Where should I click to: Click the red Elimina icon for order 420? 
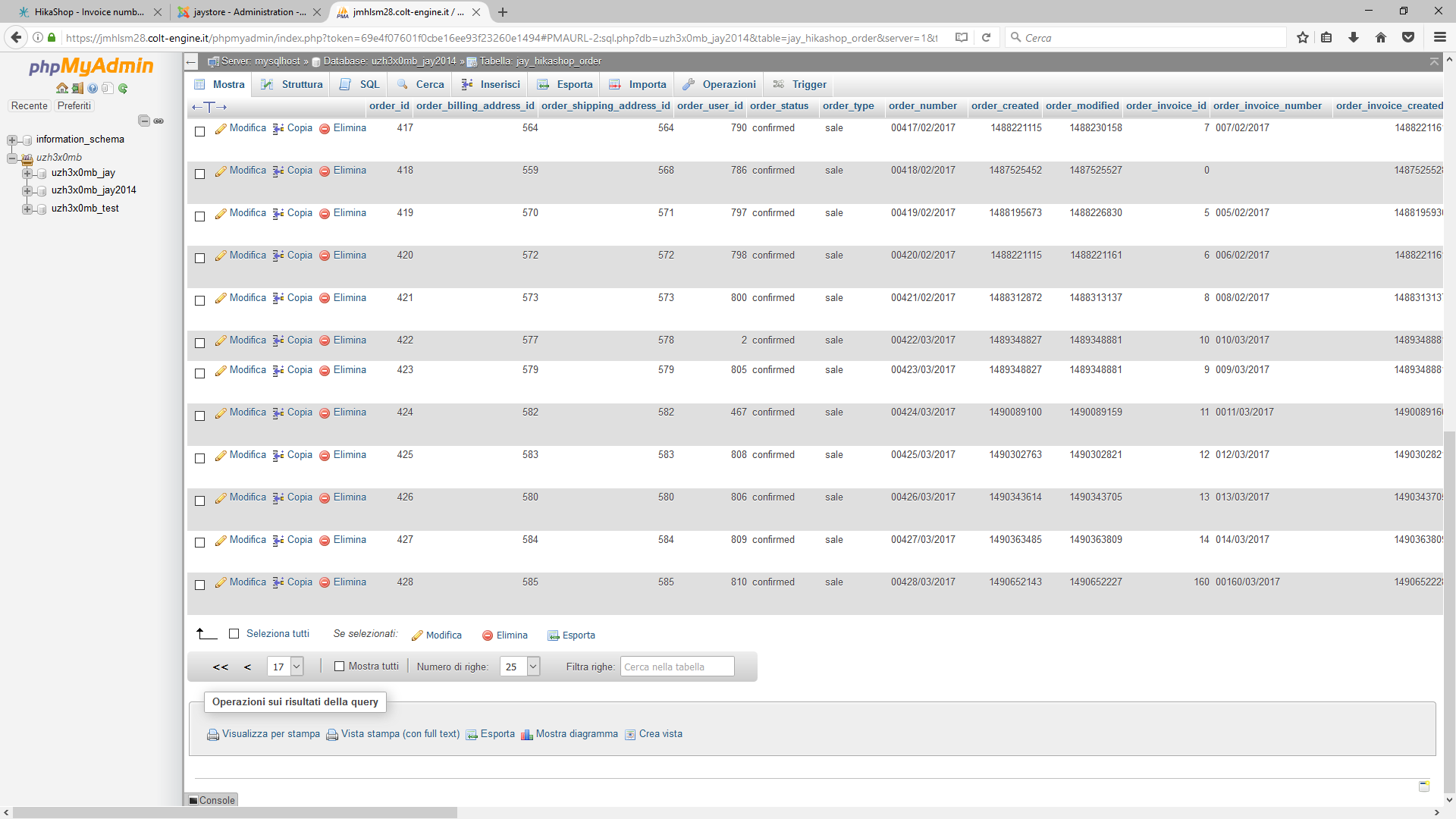(x=325, y=256)
